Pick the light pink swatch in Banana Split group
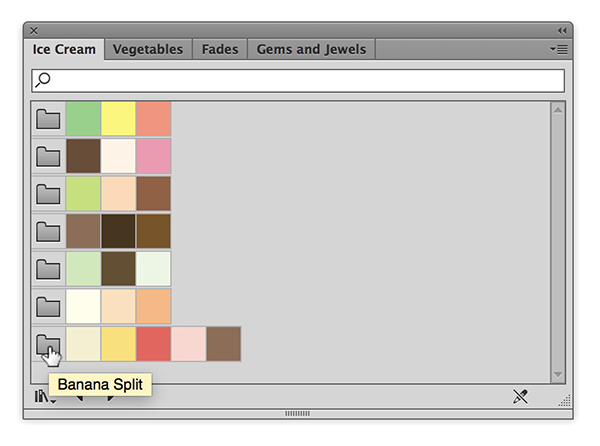Image resolution: width=600 pixels, height=446 pixels. pyautogui.click(x=189, y=344)
